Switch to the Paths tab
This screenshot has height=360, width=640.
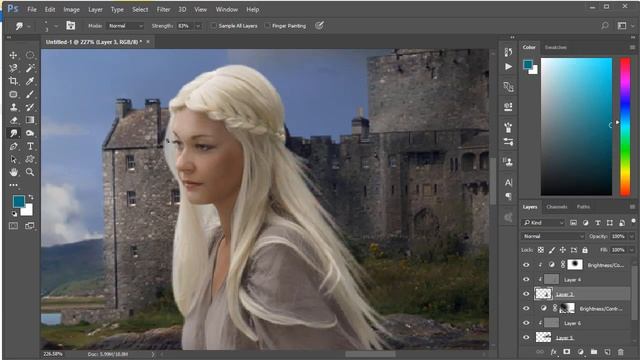[583, 207]
